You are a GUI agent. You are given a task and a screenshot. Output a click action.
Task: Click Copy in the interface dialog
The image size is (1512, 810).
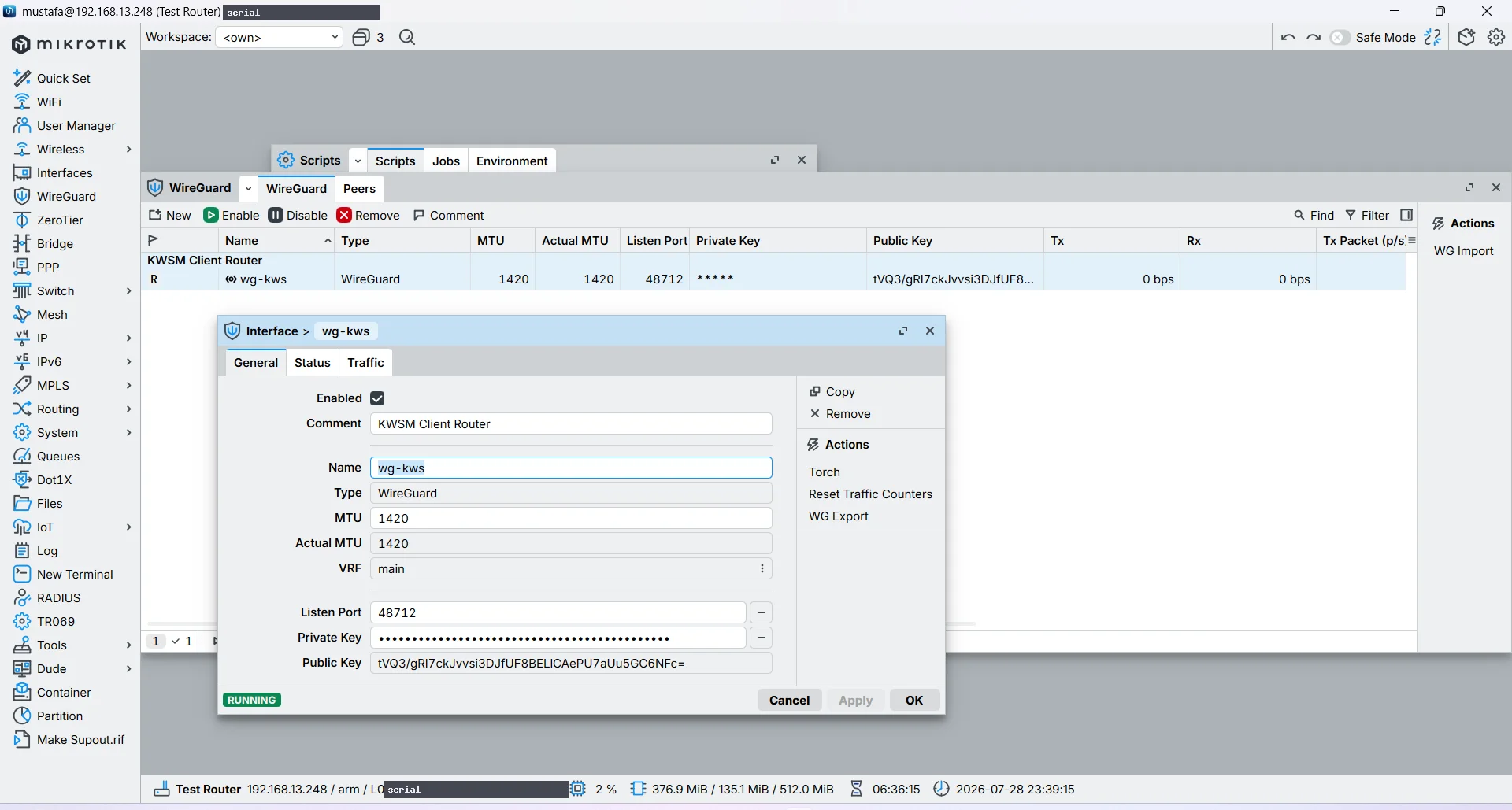[x=832, y=391]
